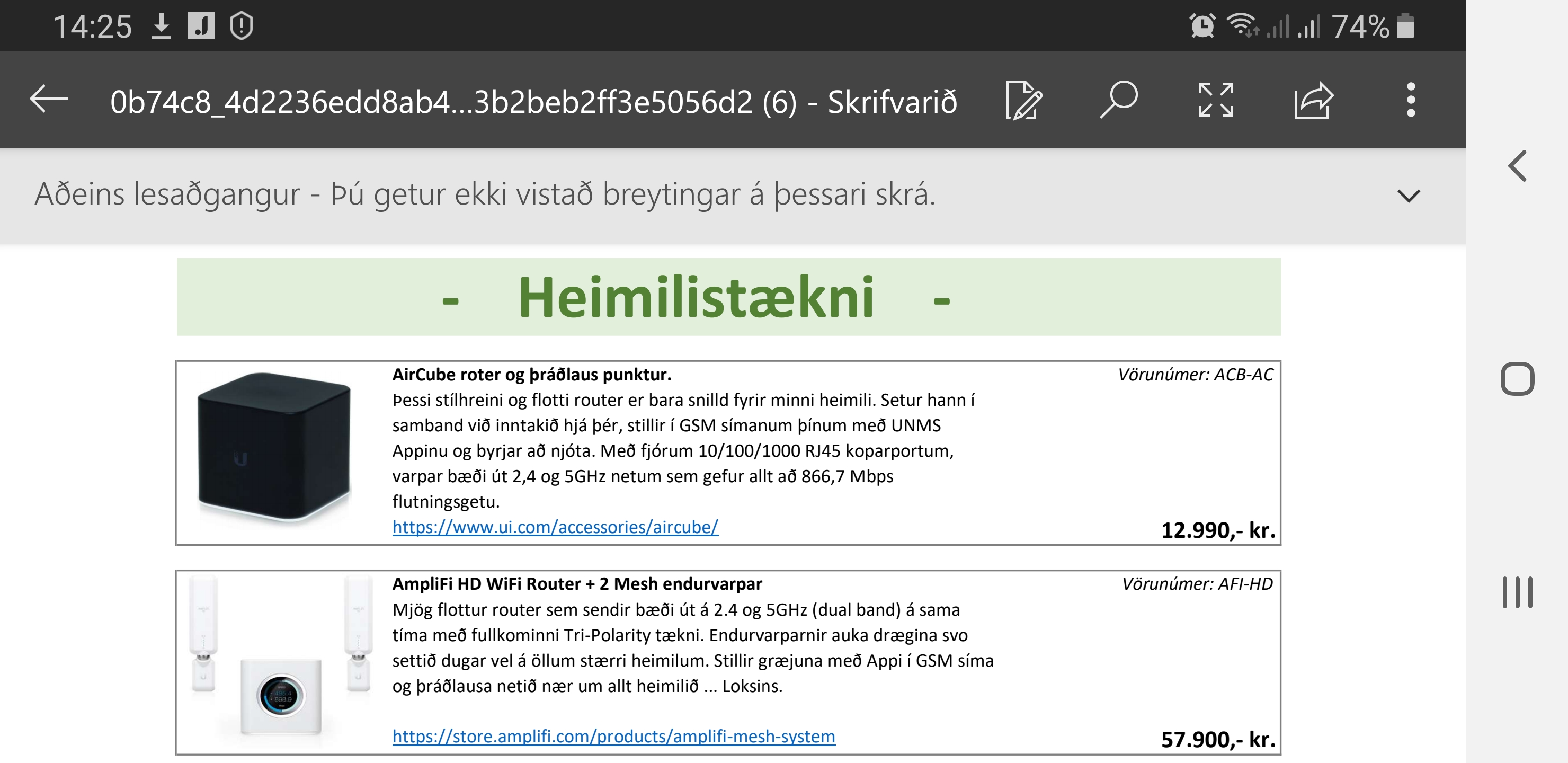Open annotation mode with the pen icon

pos(1024,101)
